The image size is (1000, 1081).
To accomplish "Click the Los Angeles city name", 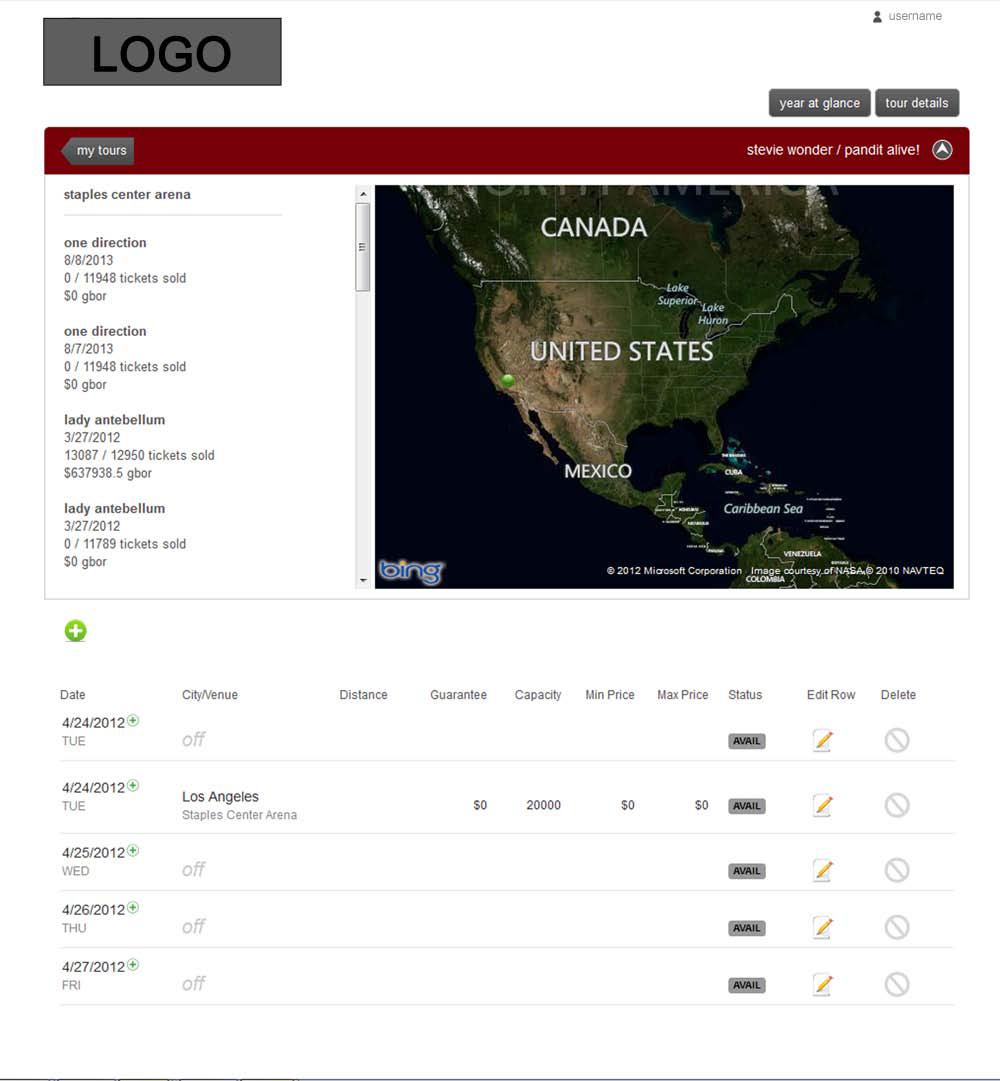I will [x=221, y=796].
